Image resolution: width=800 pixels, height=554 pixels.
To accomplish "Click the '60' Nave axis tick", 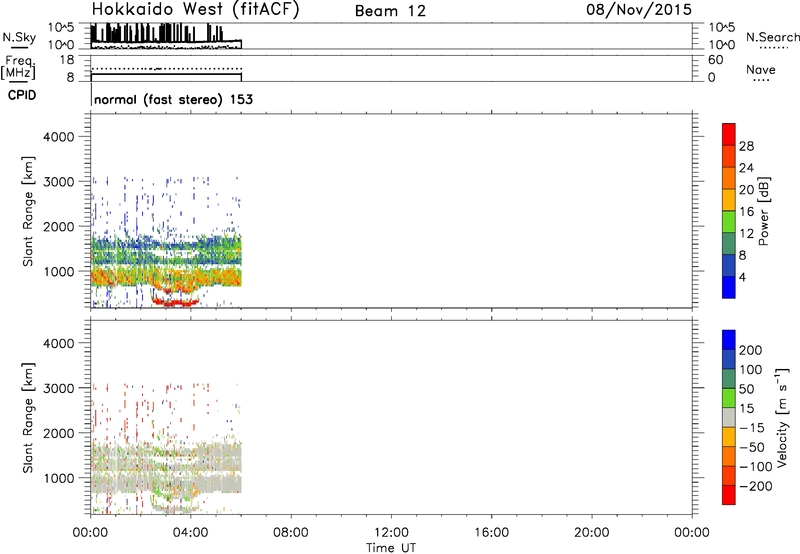I will (716, 60).
